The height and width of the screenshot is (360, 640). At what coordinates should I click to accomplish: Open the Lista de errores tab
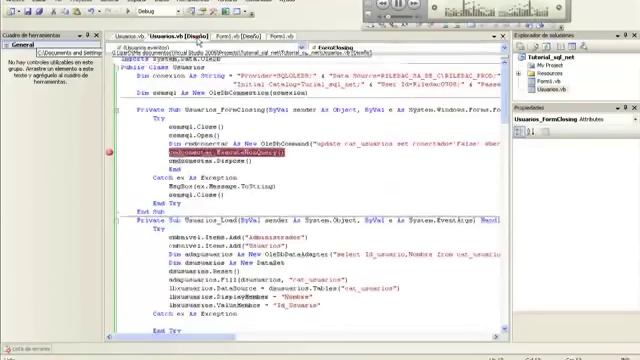pos(27,349)
